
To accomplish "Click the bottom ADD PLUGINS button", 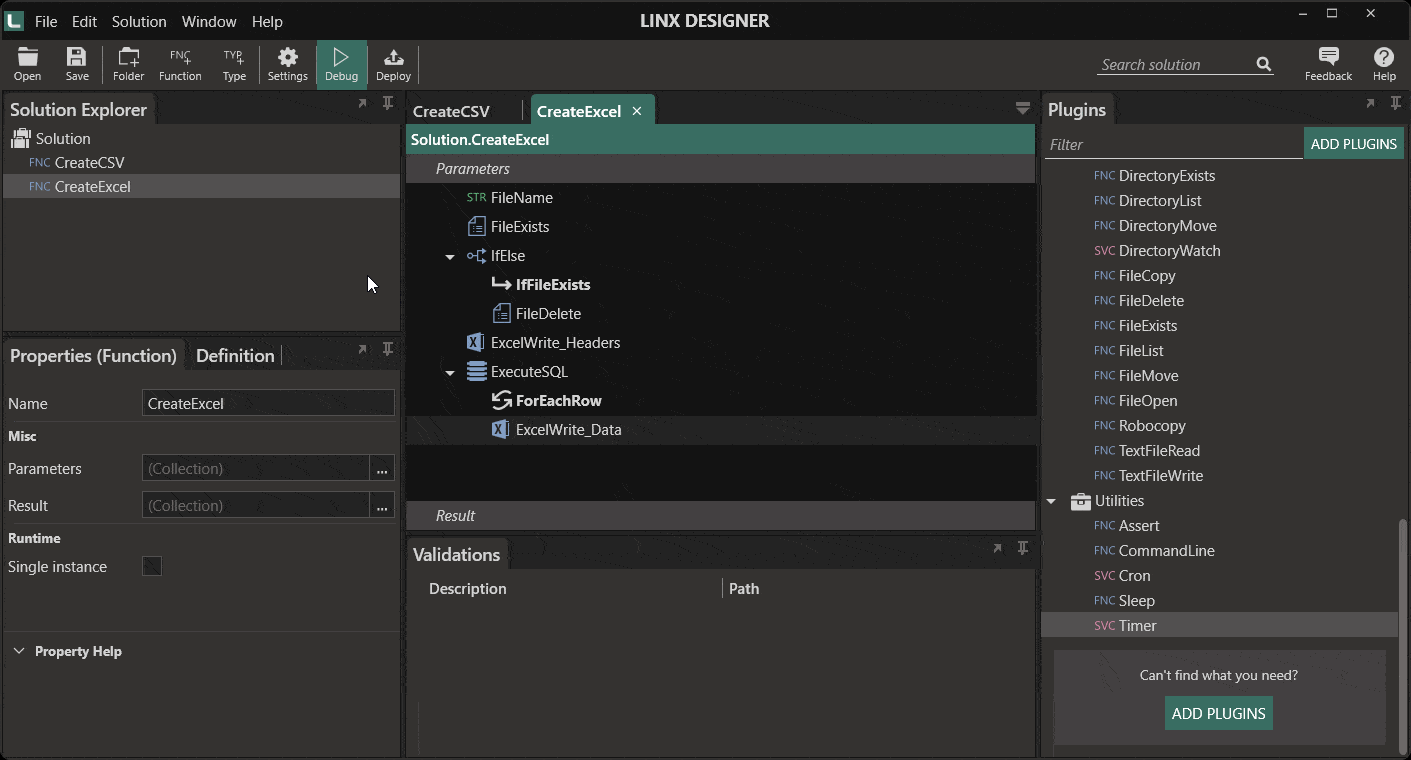I will (x=1218, y=713).
